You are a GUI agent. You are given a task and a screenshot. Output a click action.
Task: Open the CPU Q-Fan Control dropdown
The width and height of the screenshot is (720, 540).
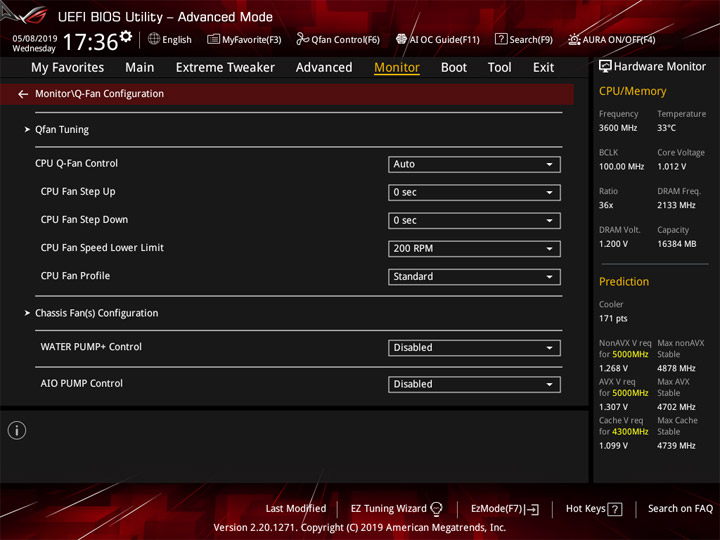pyautogui.click(x=474, y=164)
